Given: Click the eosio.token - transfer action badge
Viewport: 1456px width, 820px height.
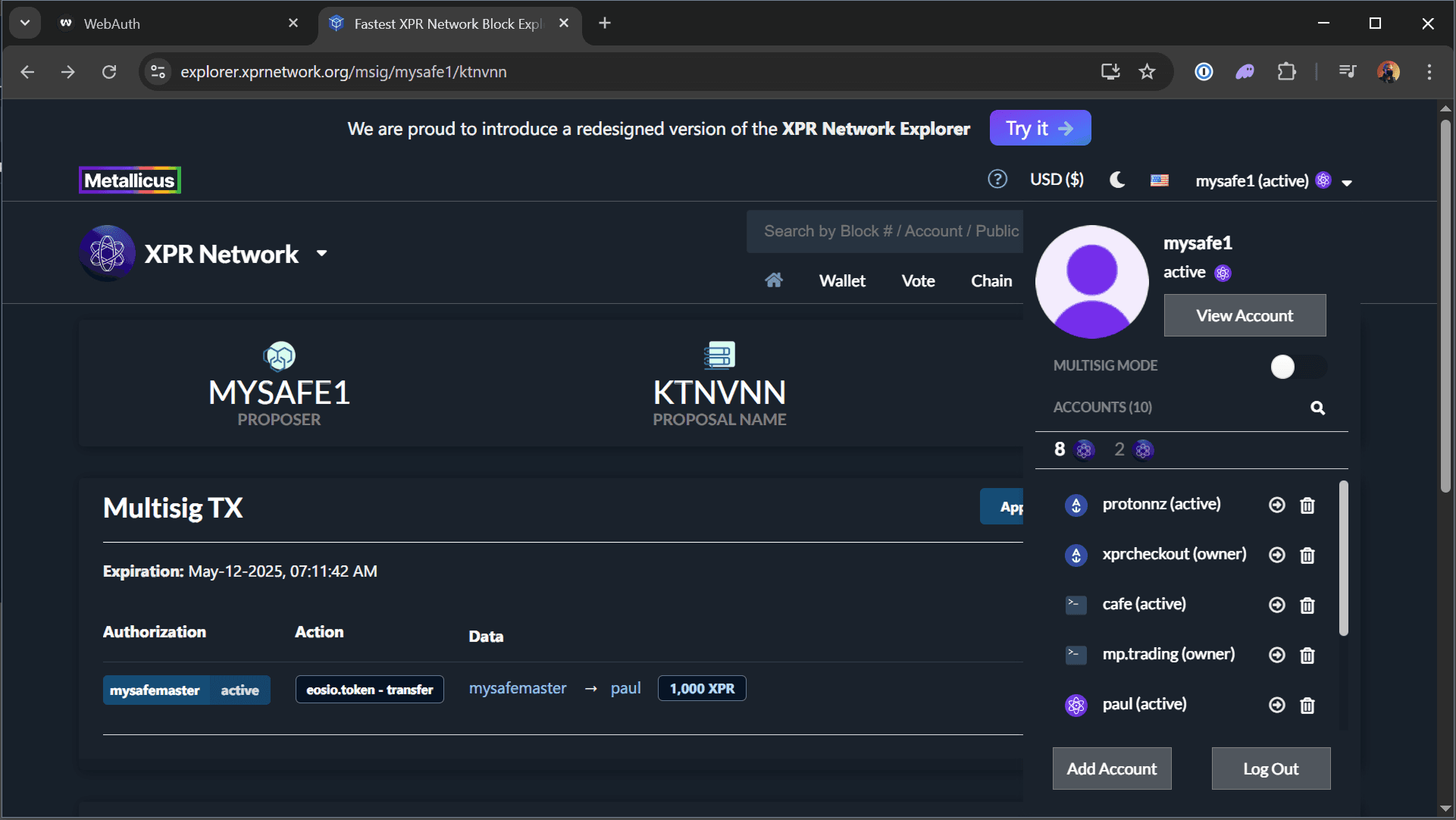Looking at the screenshot, I should (370, 690).
